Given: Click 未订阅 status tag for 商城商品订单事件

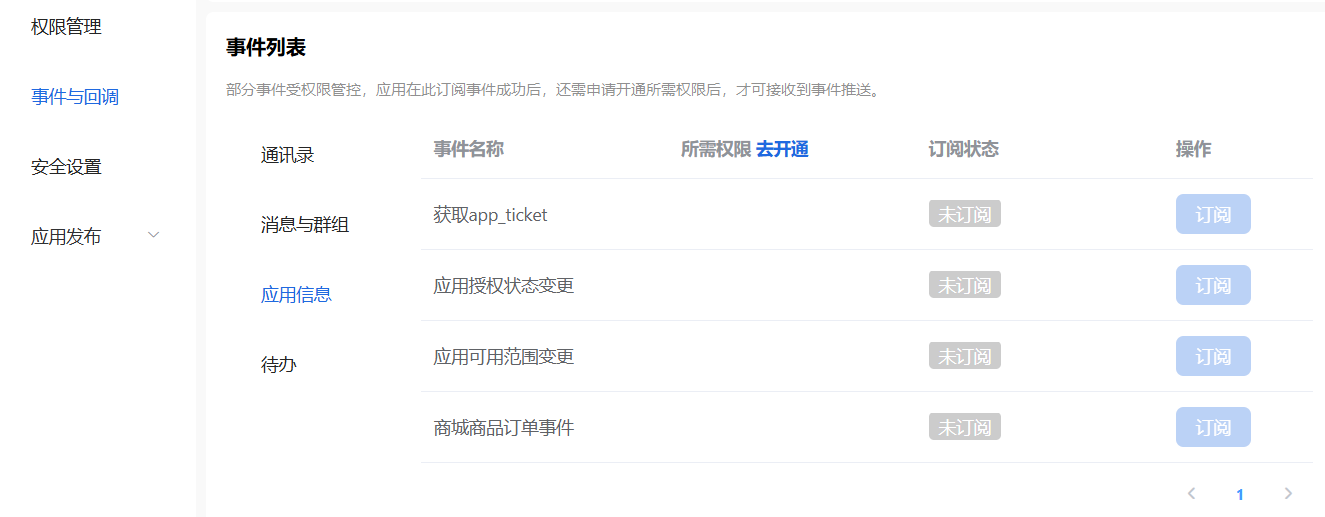Looking at the screenshot, I should 964,427.
